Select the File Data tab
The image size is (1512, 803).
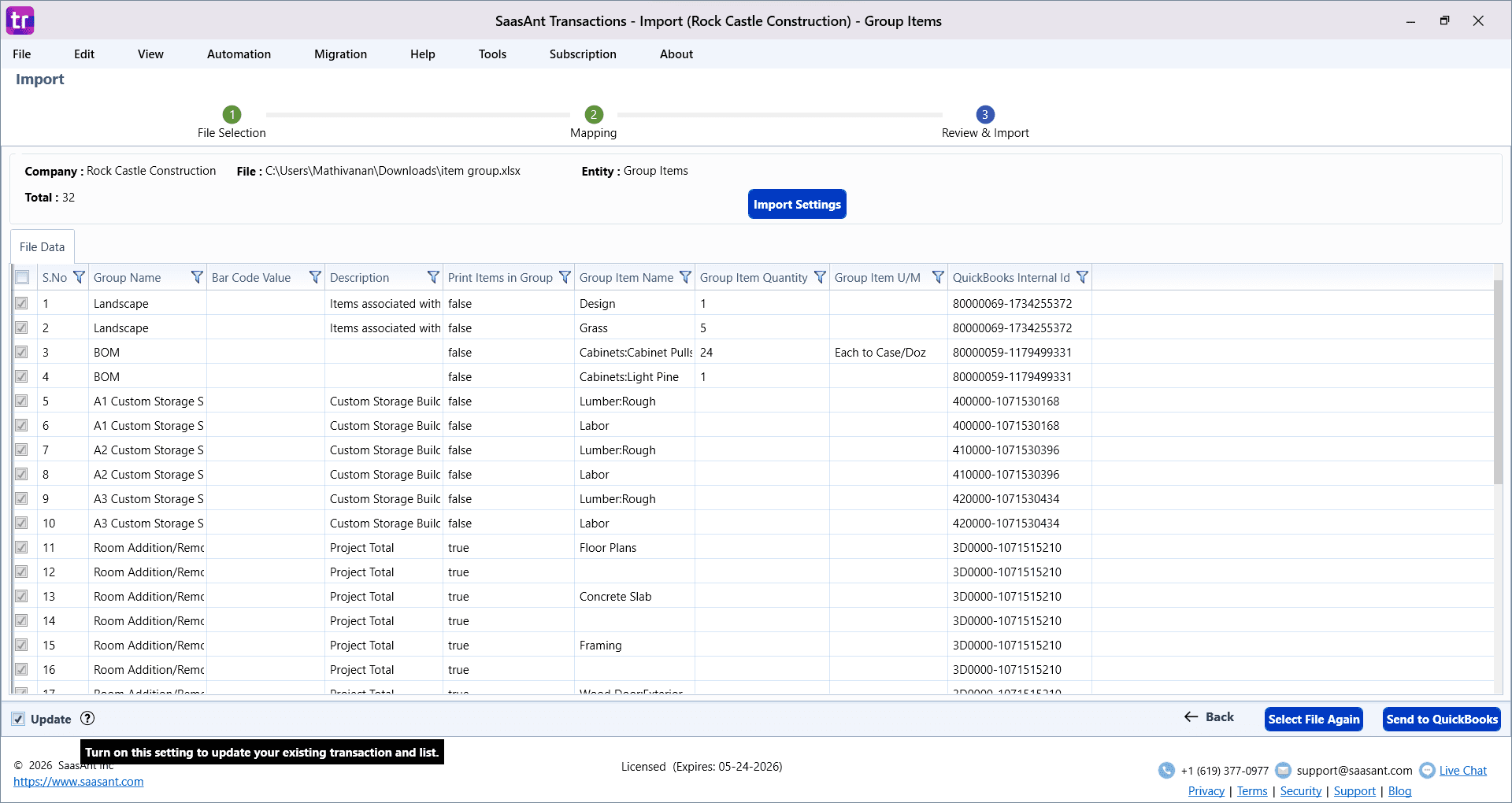point(43,247)
